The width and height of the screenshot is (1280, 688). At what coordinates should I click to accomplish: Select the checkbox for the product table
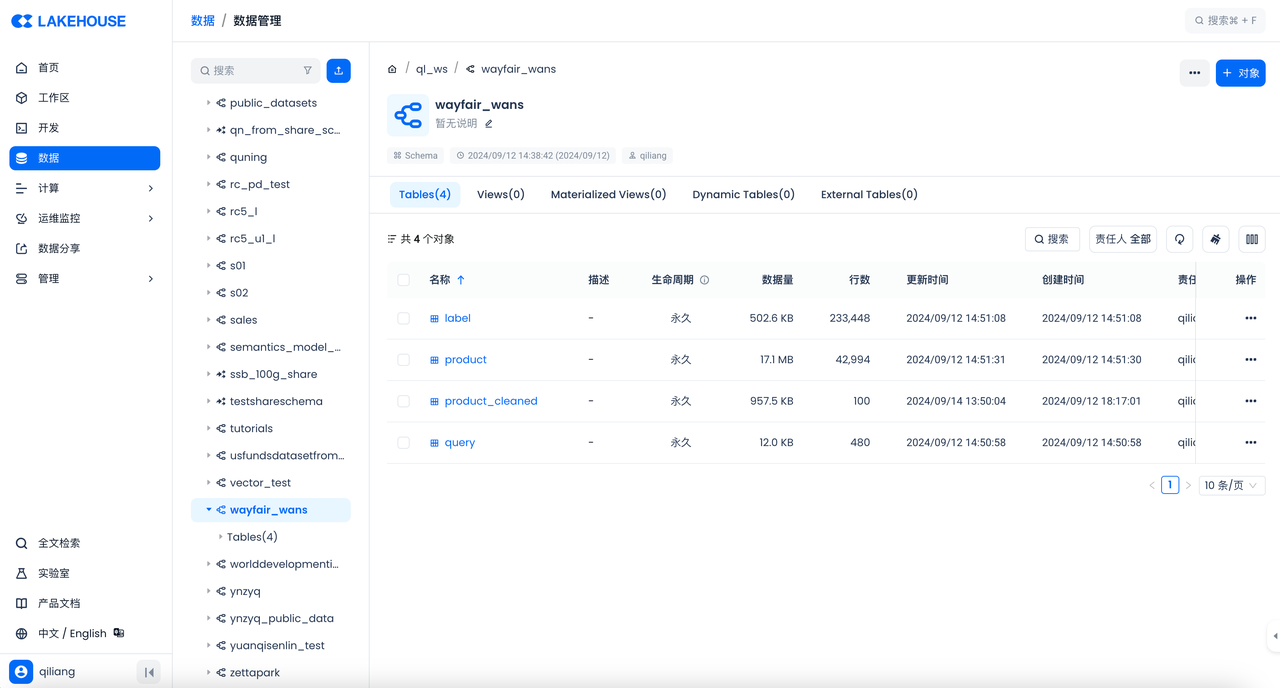click(x=403, y=360)
